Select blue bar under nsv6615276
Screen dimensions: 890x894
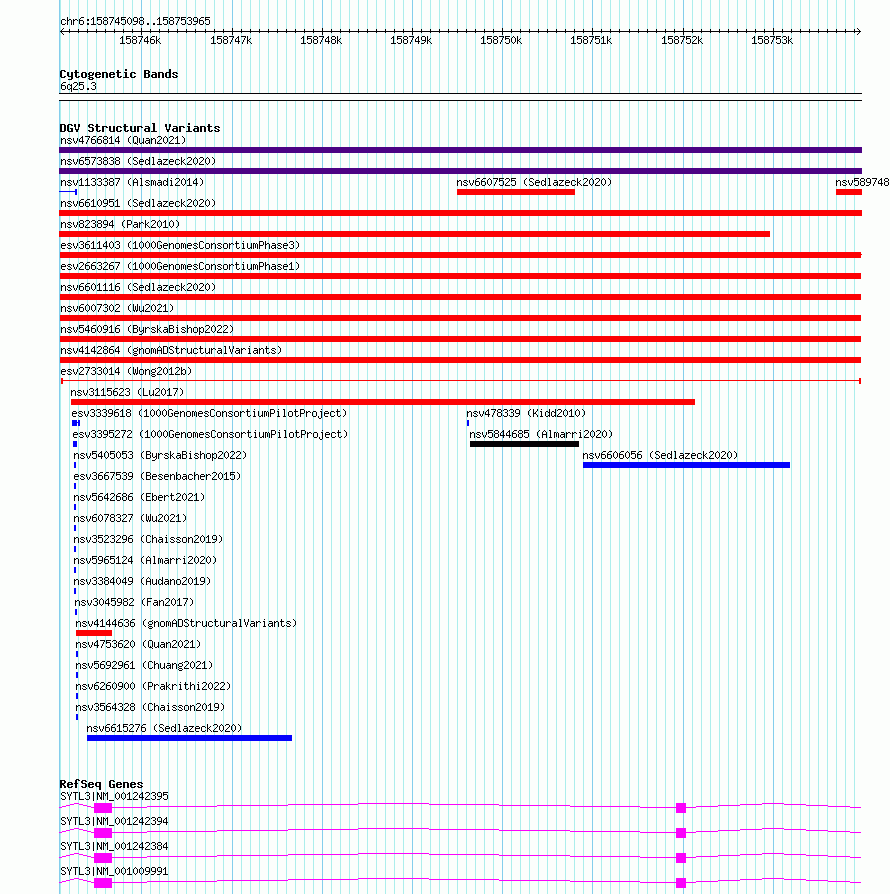coord(189,738)
